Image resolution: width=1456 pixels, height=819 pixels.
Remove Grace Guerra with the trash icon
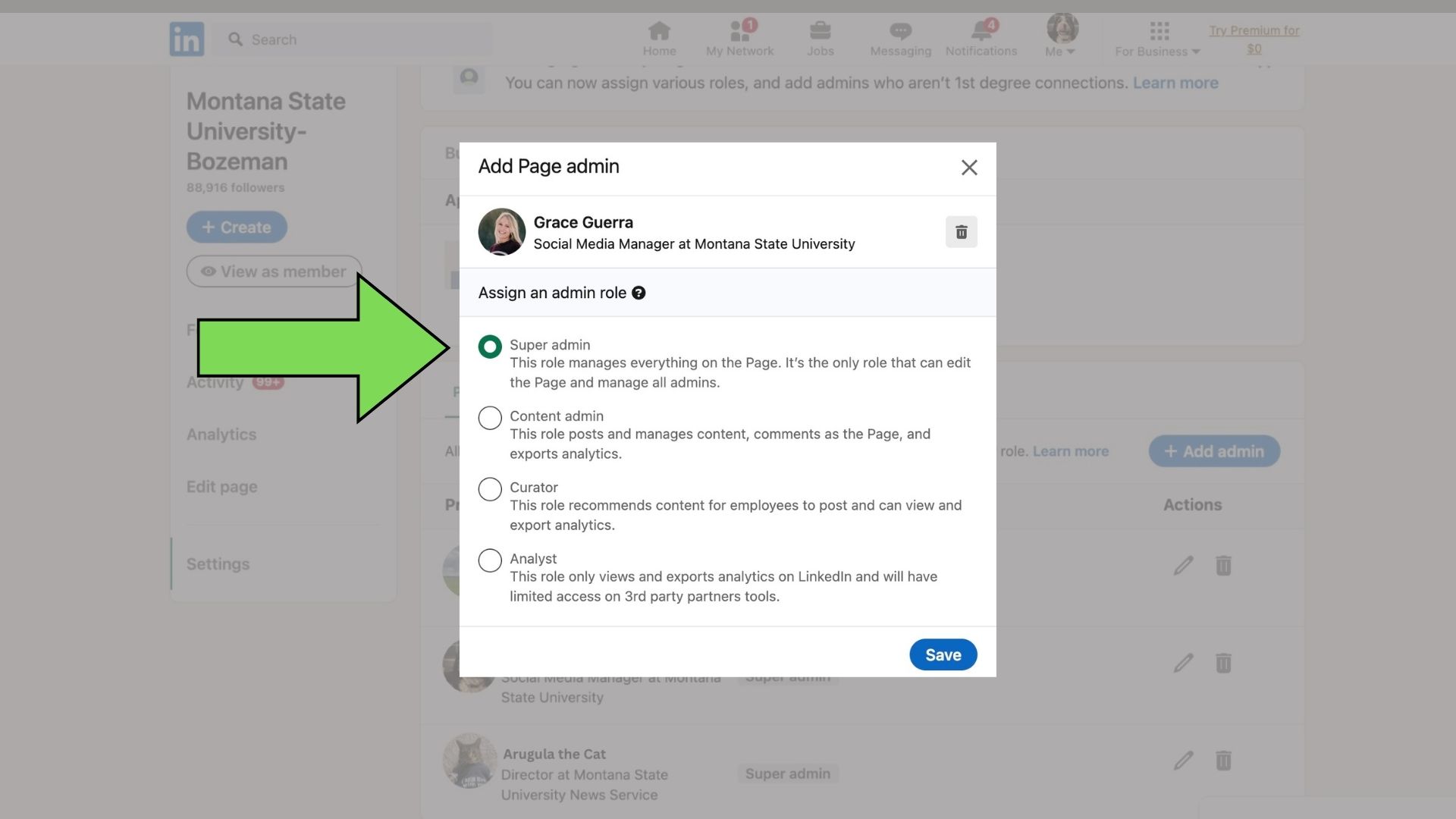point(961,232)
